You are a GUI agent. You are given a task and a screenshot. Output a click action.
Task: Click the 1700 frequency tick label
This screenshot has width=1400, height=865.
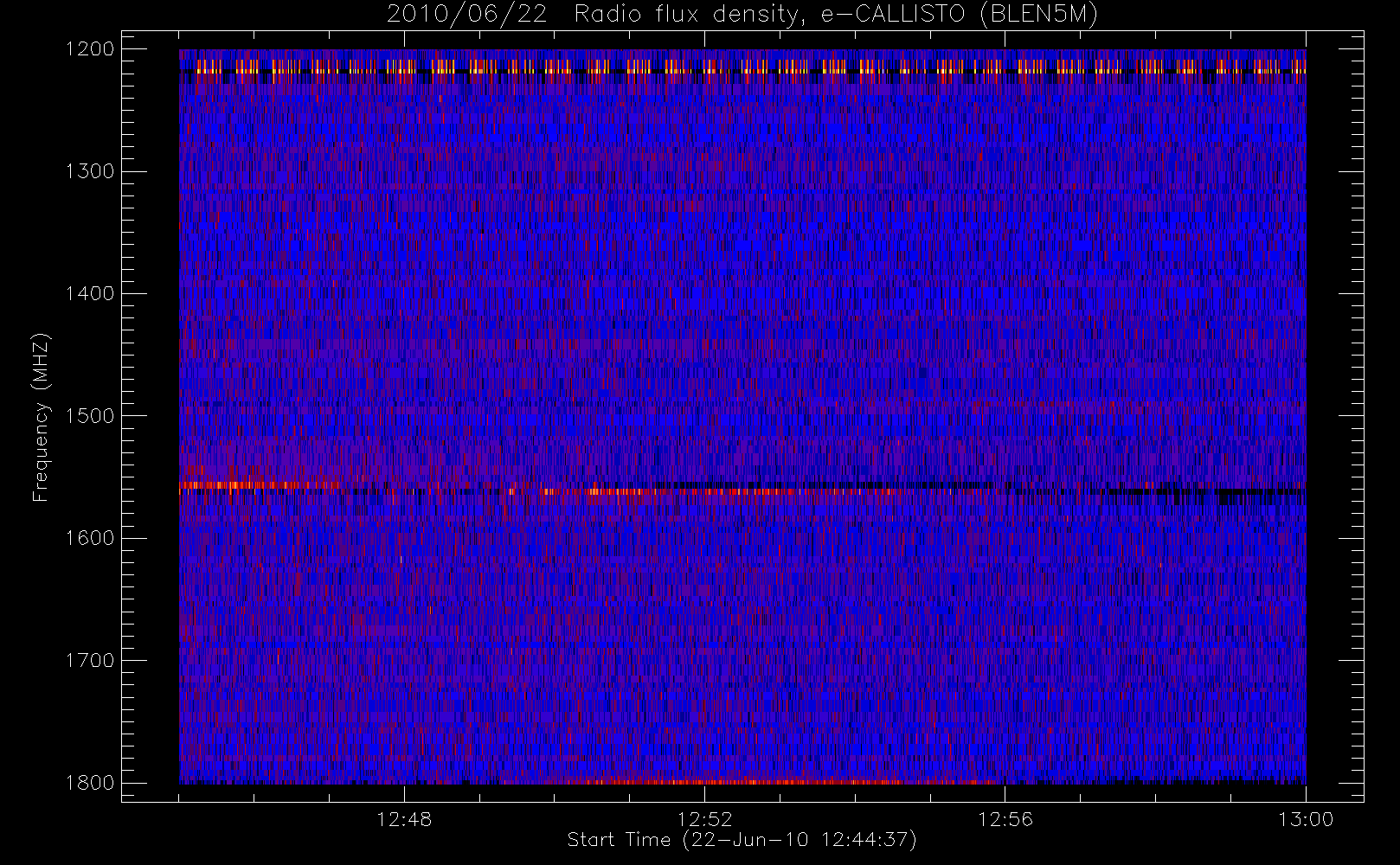[x=90, y=661]
